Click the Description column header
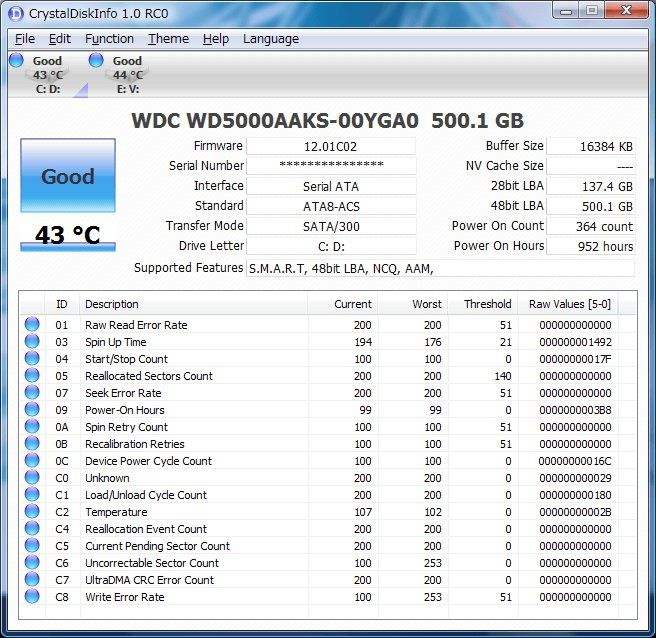This screenshot has width=656, height=638. tap(193, 304)
